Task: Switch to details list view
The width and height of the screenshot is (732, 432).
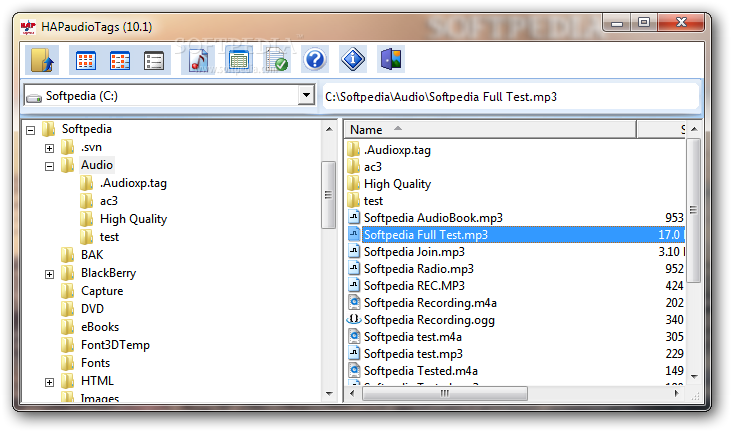Action: point(154,61)
